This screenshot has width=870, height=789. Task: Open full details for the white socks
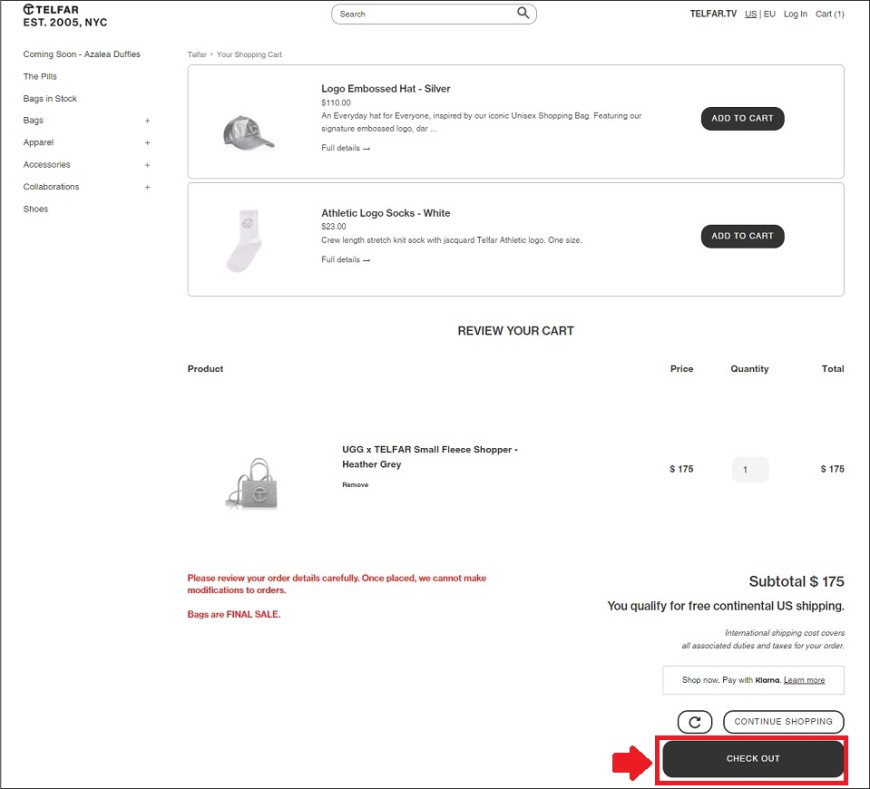click(345, 260)
